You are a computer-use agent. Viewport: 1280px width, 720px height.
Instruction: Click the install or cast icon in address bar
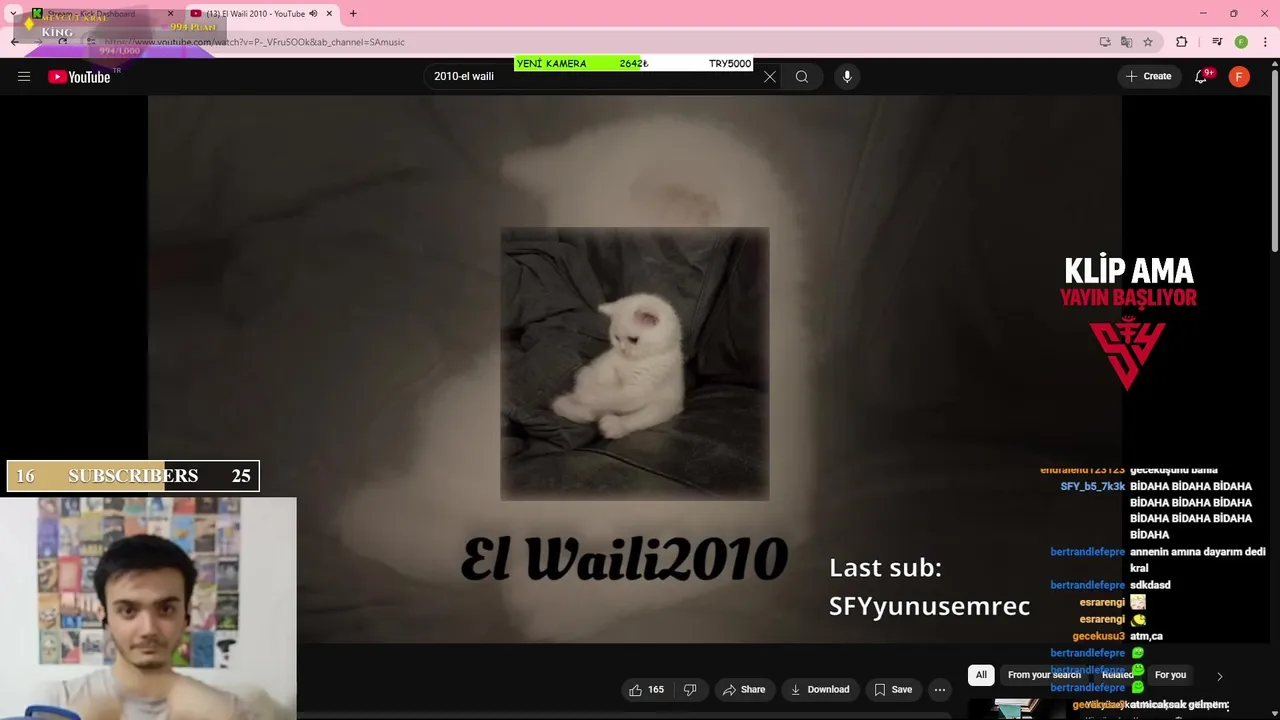point(1105,42)
